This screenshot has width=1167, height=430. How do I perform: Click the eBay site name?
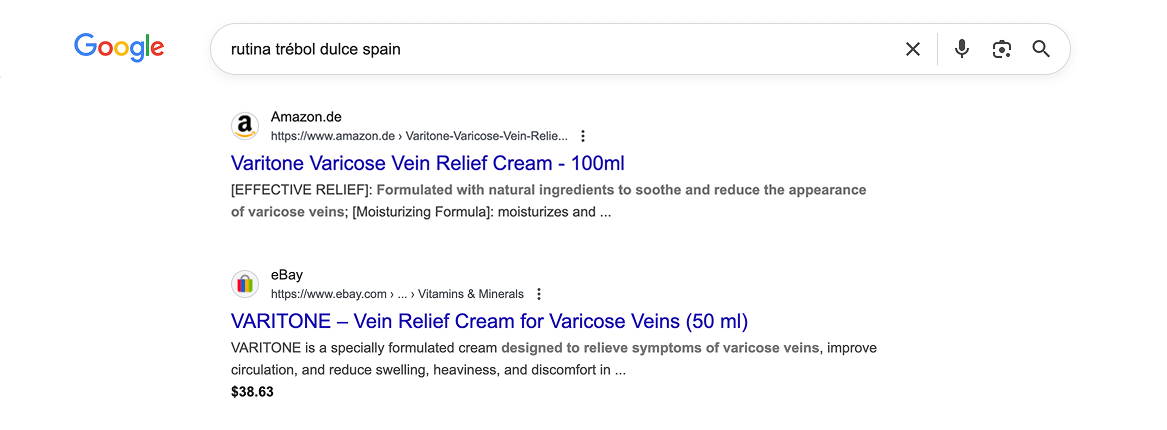coord(287,275)
